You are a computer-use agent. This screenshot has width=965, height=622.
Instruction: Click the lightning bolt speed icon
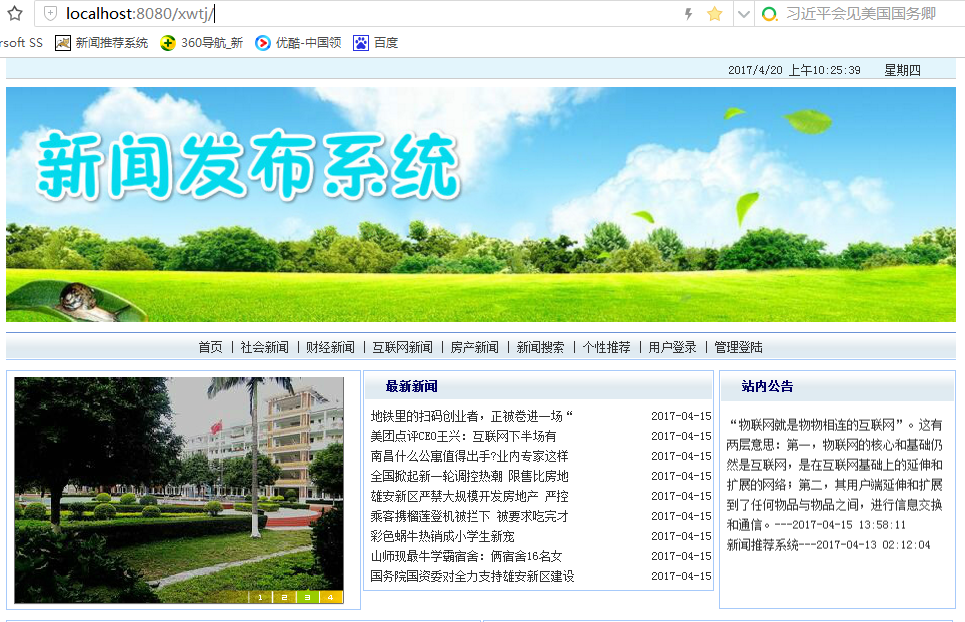coord(689,14)
